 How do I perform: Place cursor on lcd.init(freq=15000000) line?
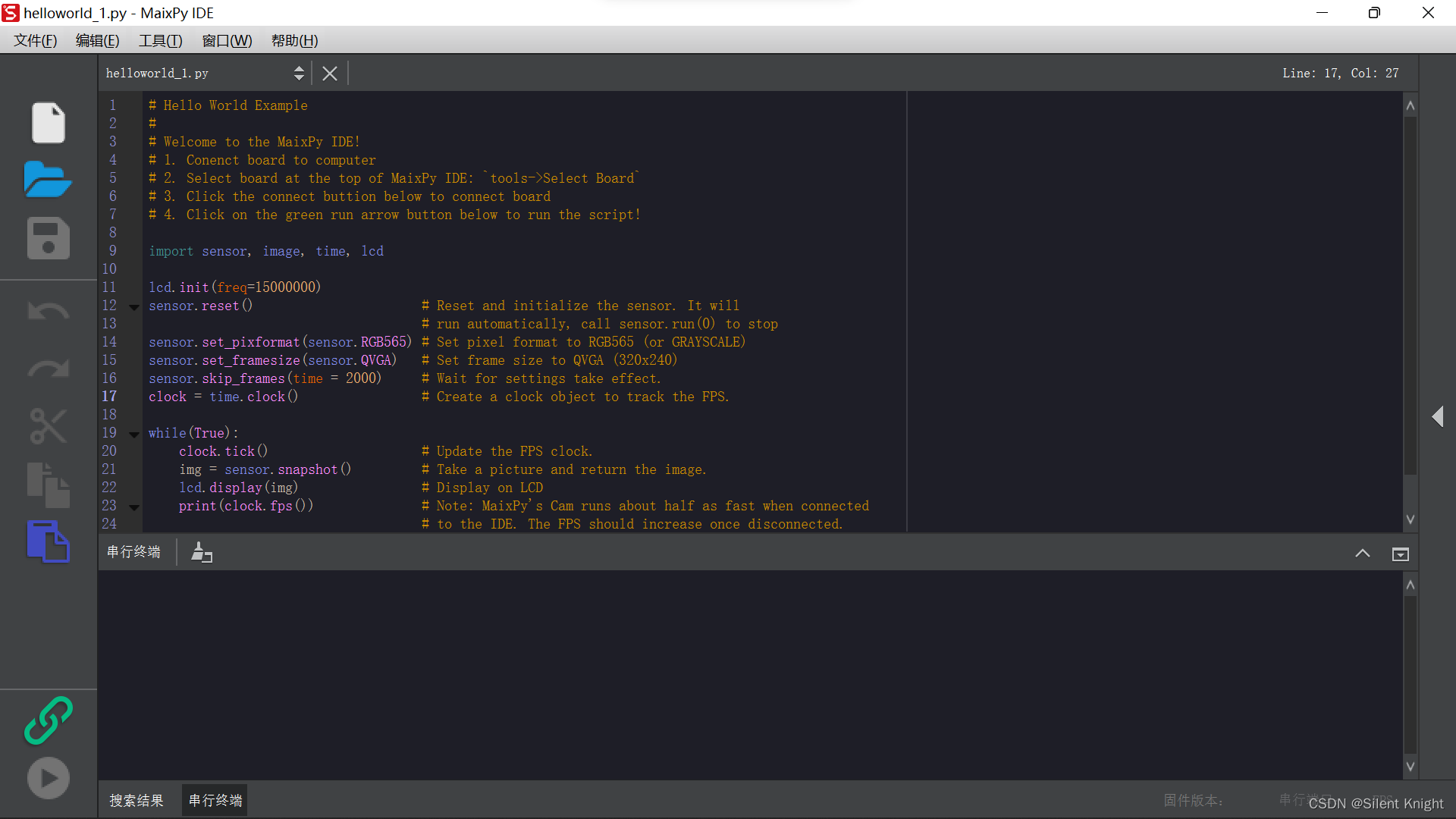tap(235, 287)
